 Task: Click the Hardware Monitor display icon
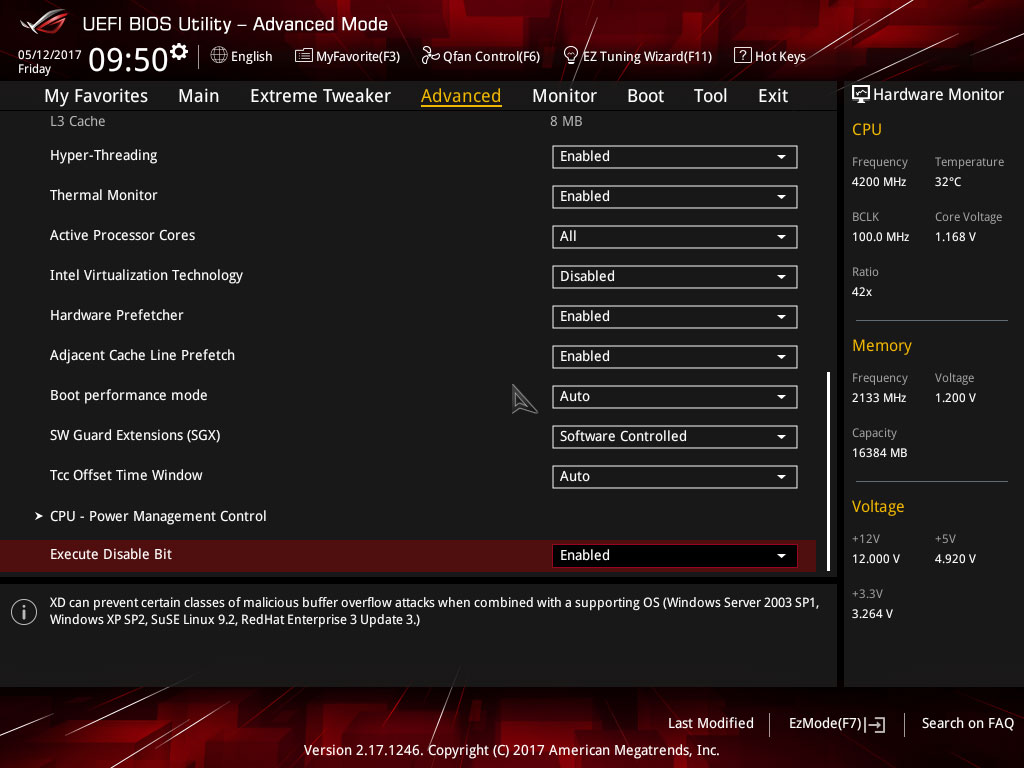click(861, 95)
